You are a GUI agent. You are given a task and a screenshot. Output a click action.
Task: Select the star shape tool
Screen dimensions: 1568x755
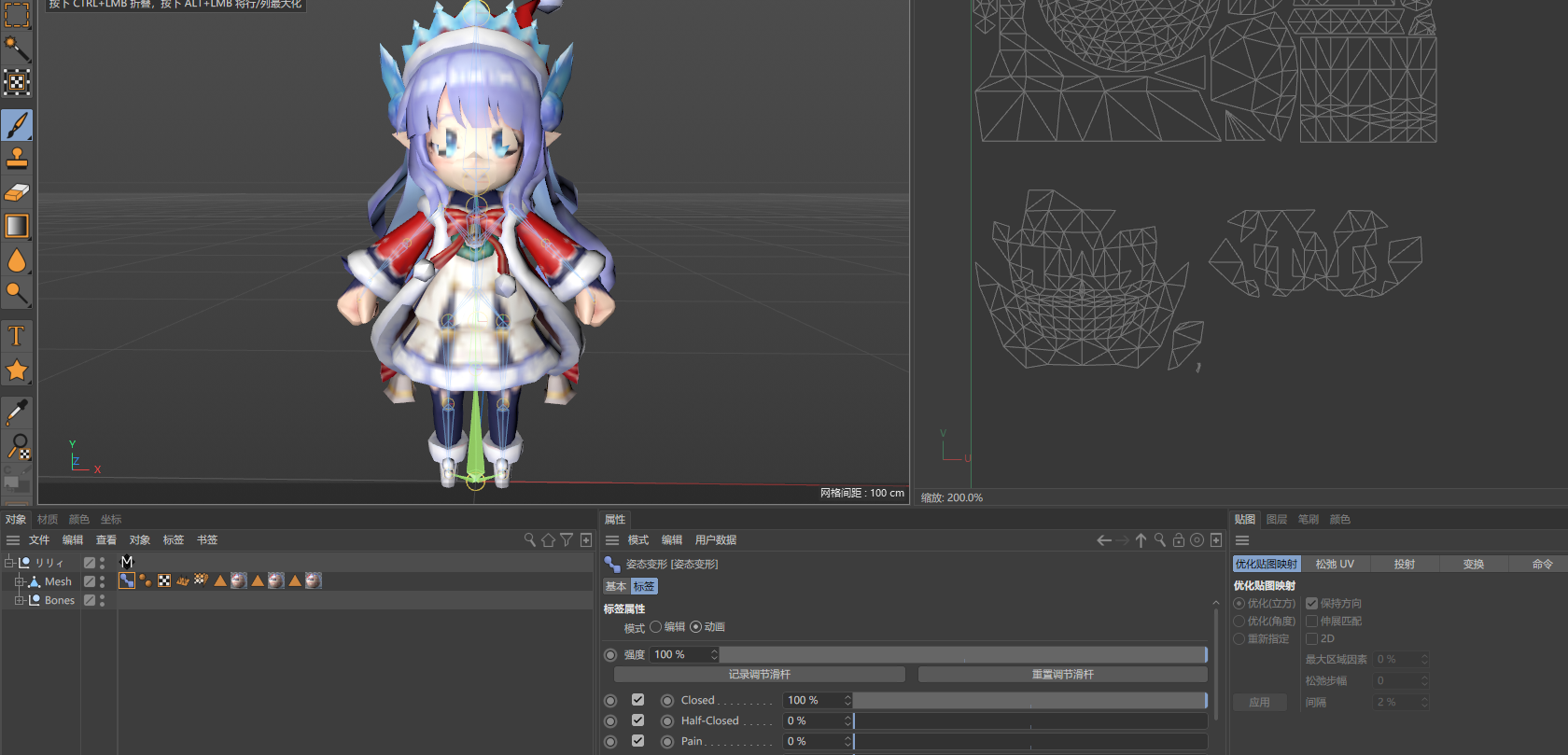[x=17, y=371]
